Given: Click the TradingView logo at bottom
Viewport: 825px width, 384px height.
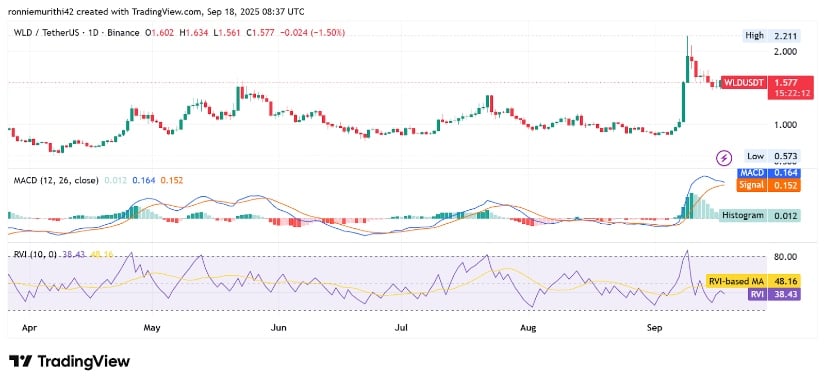Looking at the screenshot, I should [x=69, y=361].
